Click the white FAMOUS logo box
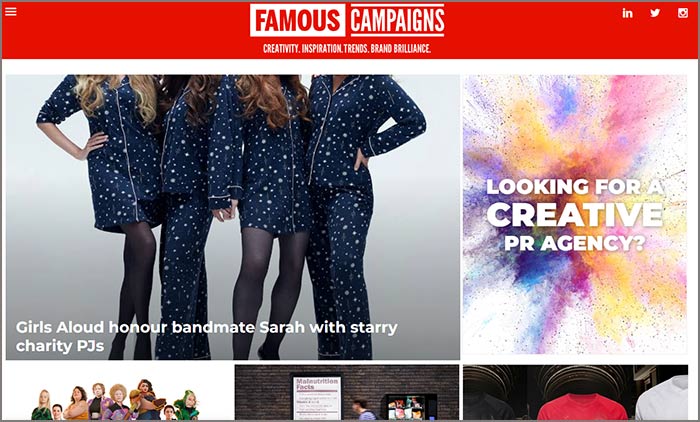This screenshot has width=700, height=422. tap(298, 20)
